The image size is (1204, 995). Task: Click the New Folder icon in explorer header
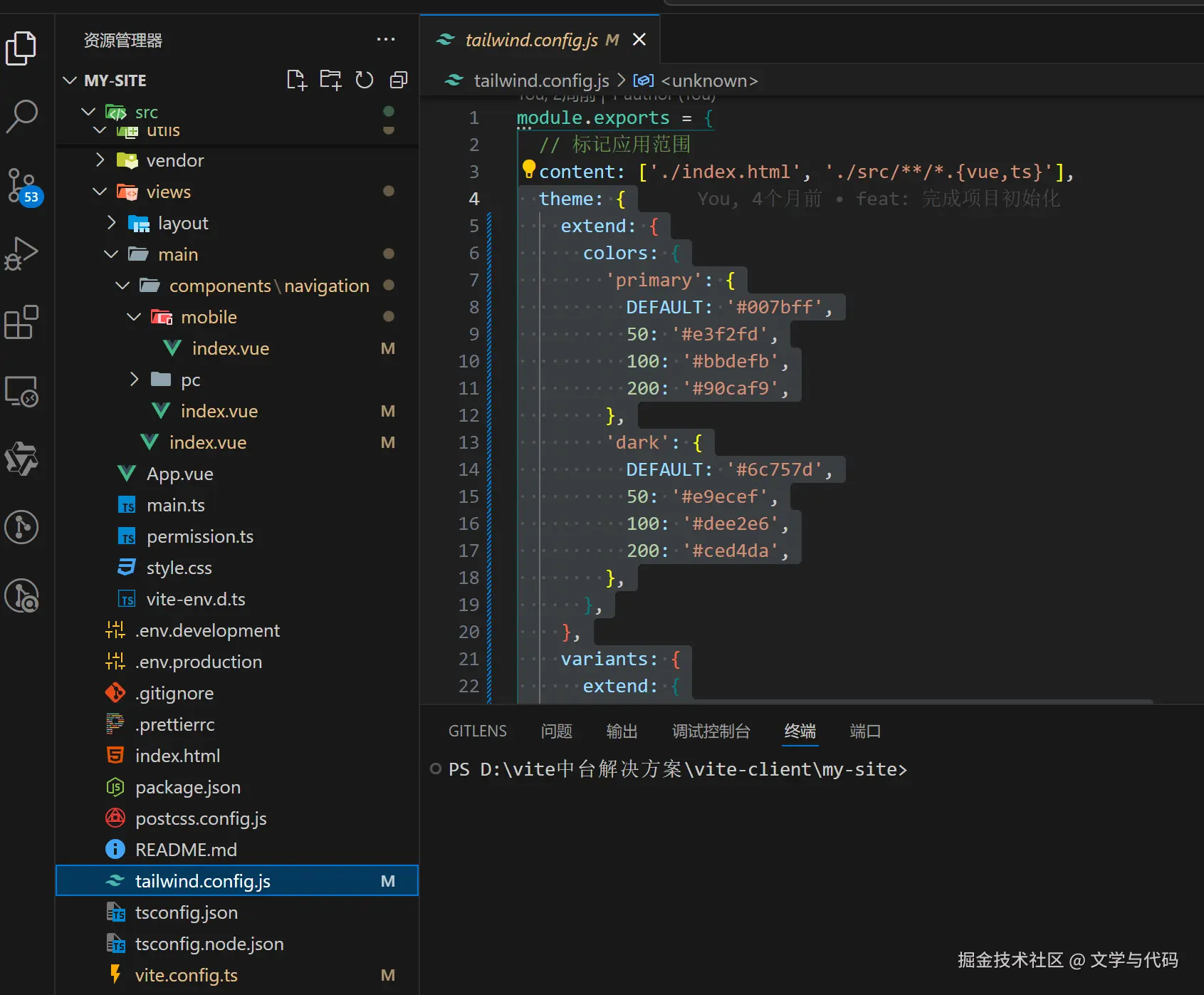tap(330, 80)
